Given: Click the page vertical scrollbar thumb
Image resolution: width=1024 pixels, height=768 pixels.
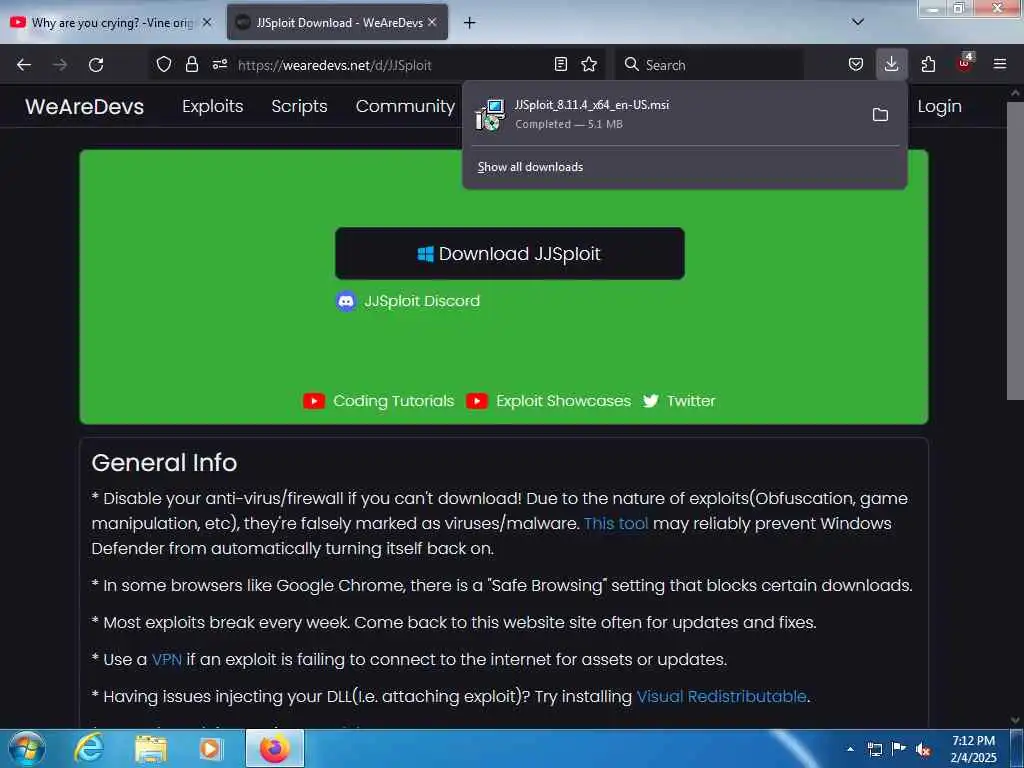Looking at the screenshot, I should [1015, 250].
